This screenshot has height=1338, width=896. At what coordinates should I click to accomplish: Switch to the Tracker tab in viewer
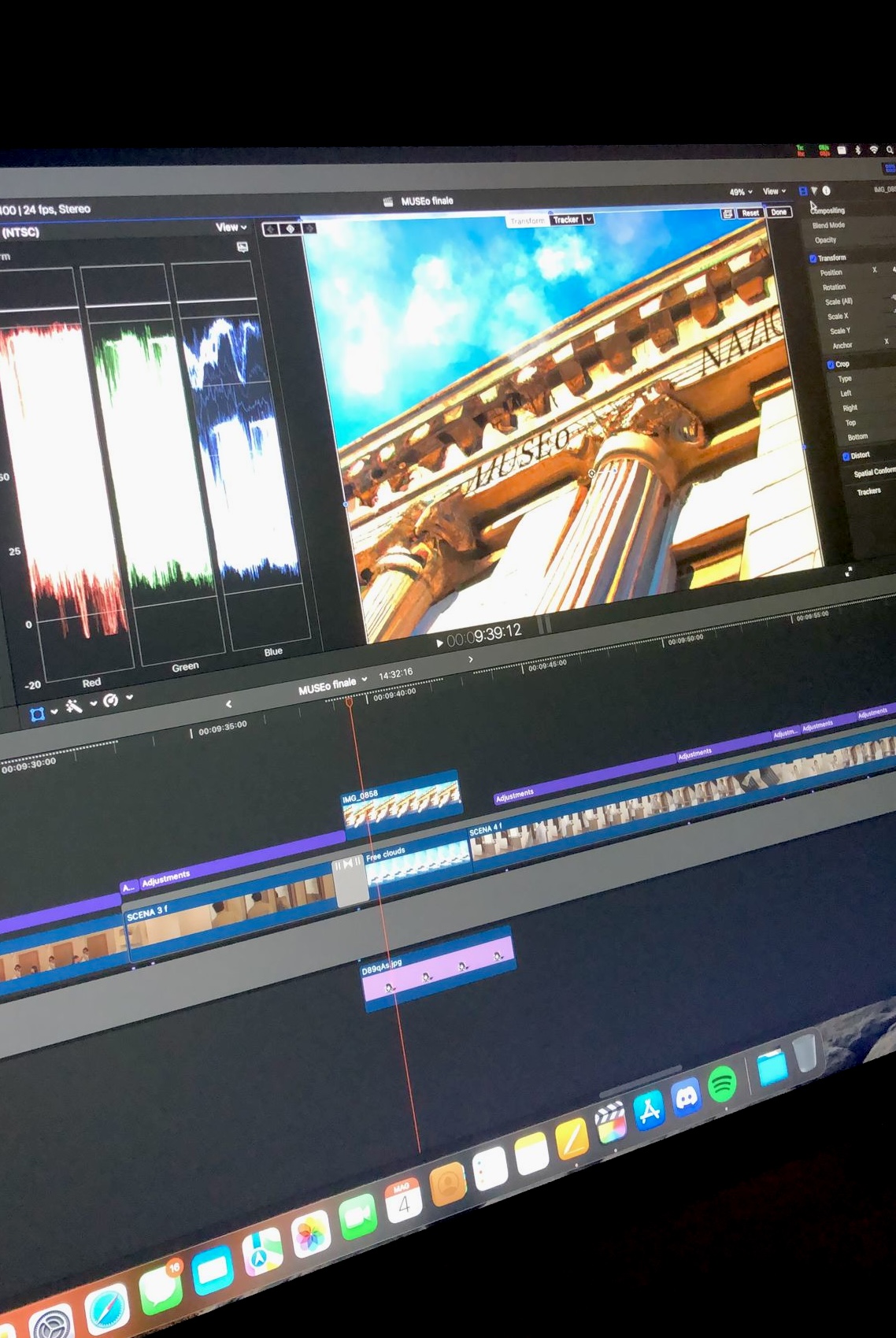click(x=565, y=220)
